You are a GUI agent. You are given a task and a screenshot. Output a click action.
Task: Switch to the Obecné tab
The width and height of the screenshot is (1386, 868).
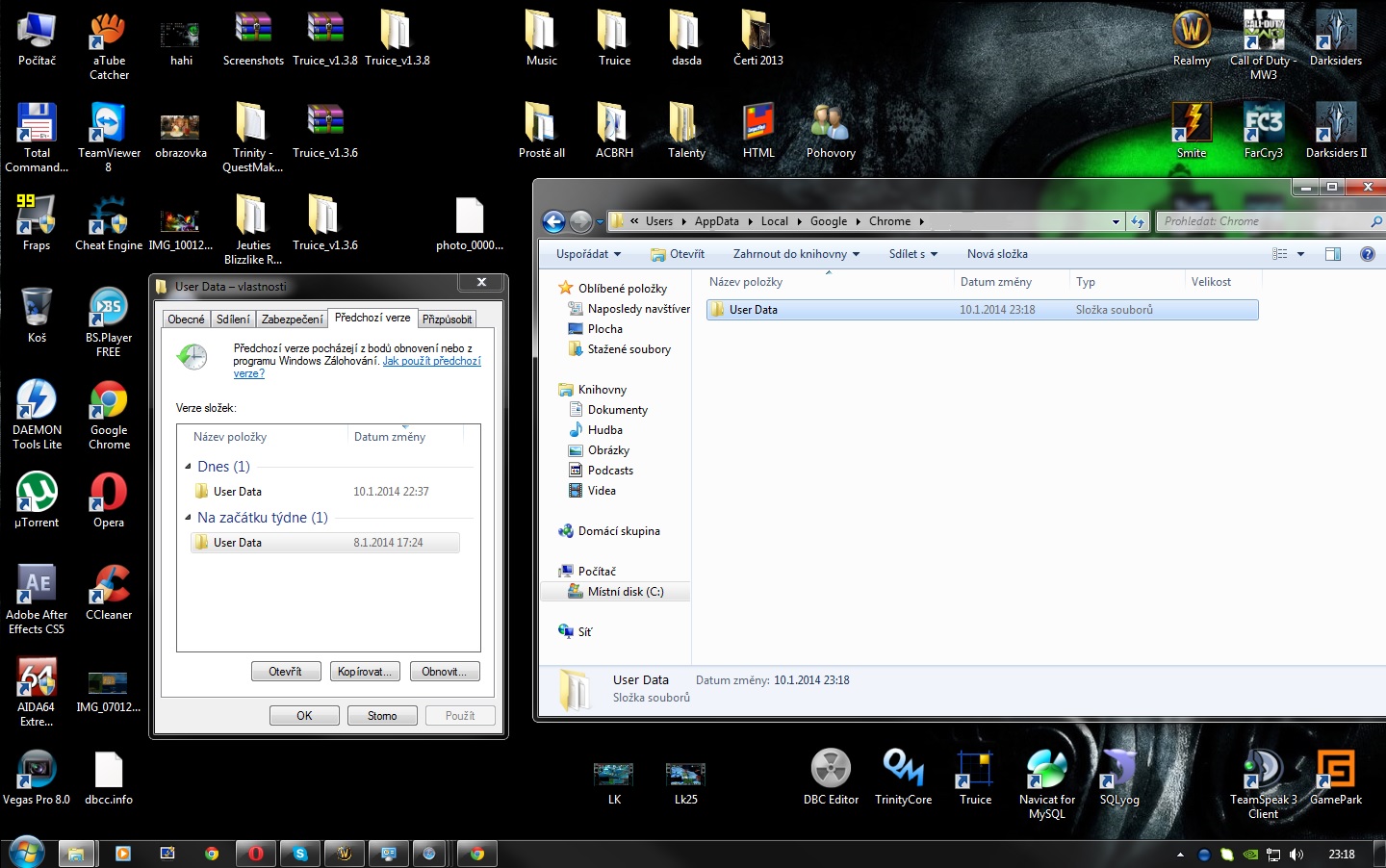tap(186, 319)
